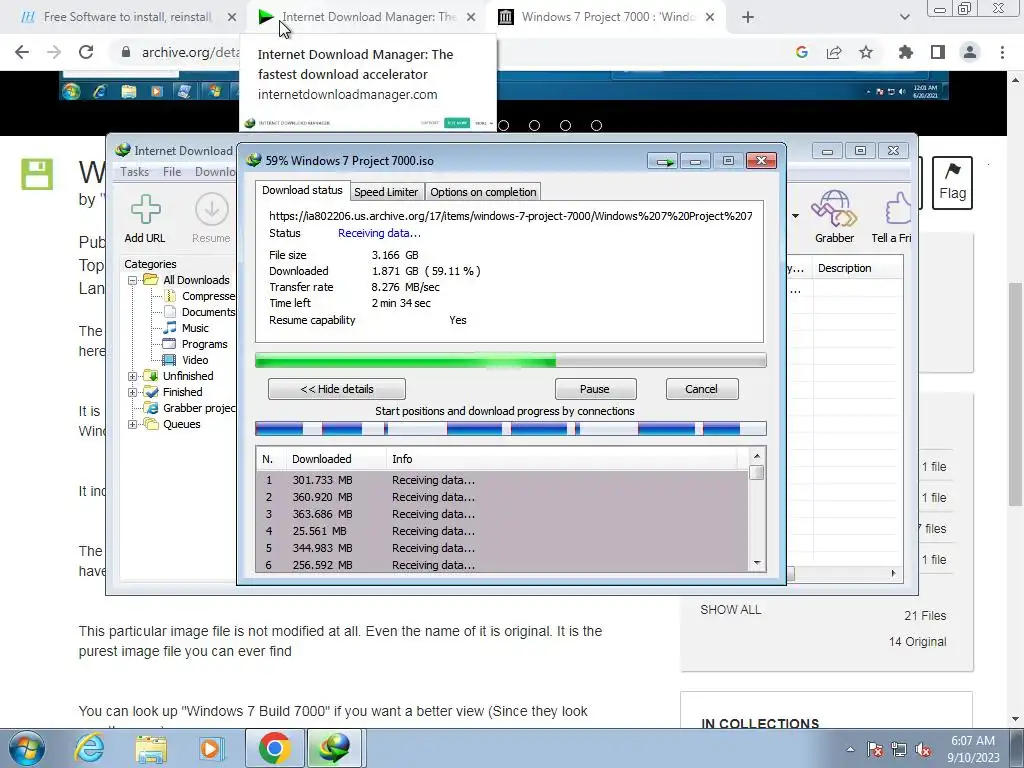Select the Documents category
This screenshot has width=1024, height=768.
[x=199, y=312]
